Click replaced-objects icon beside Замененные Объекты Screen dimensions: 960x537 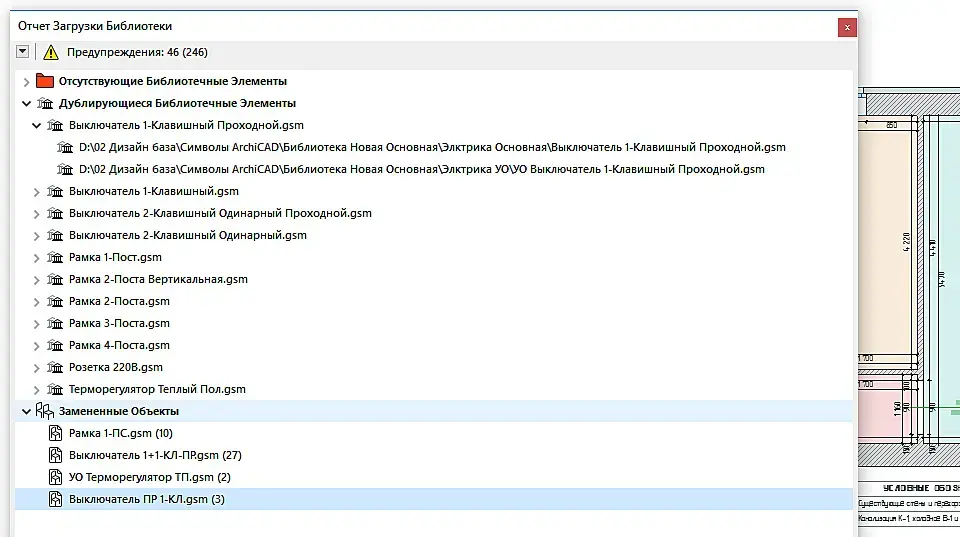(45, 411)
